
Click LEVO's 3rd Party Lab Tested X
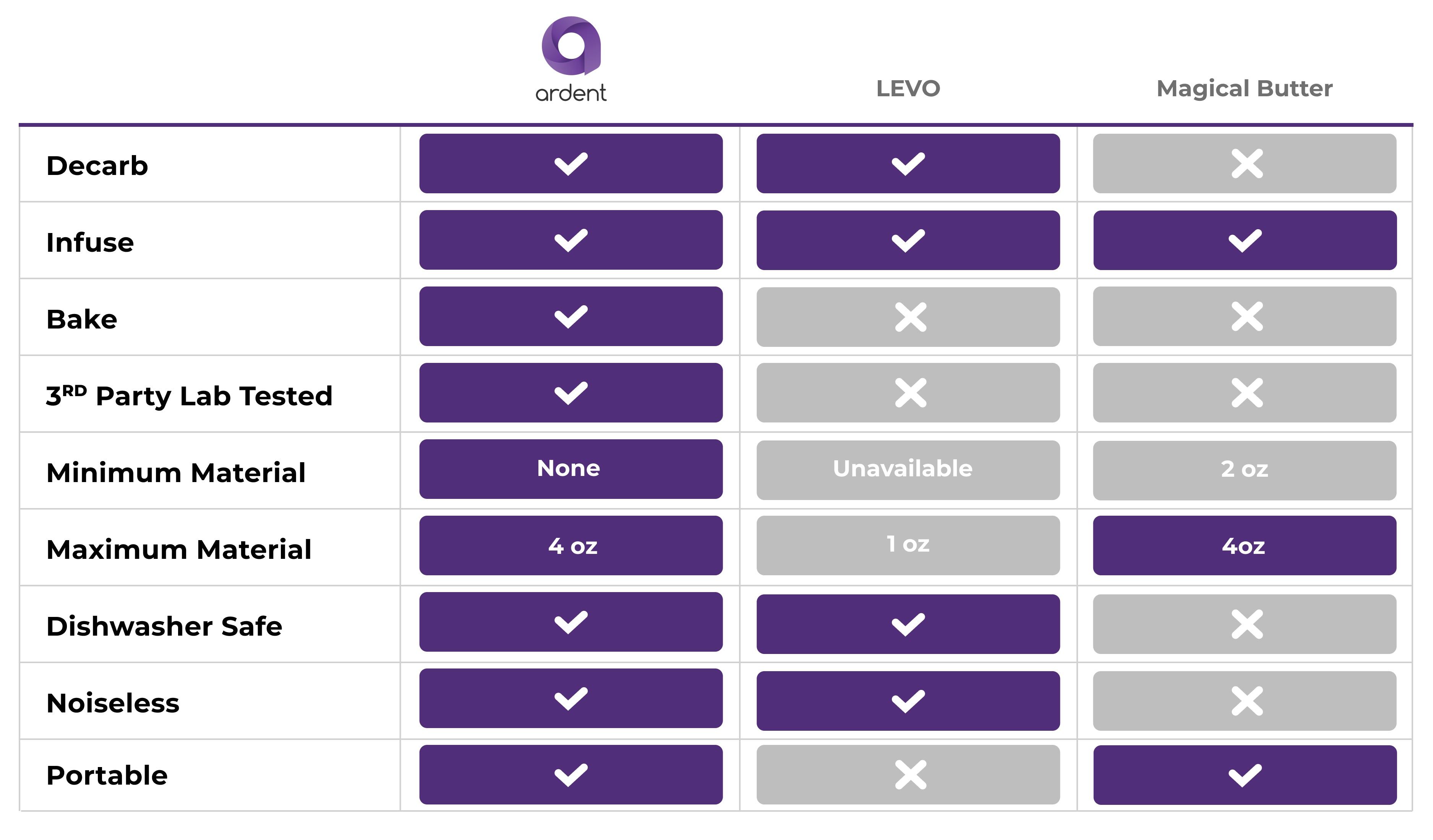click(910, 393)
